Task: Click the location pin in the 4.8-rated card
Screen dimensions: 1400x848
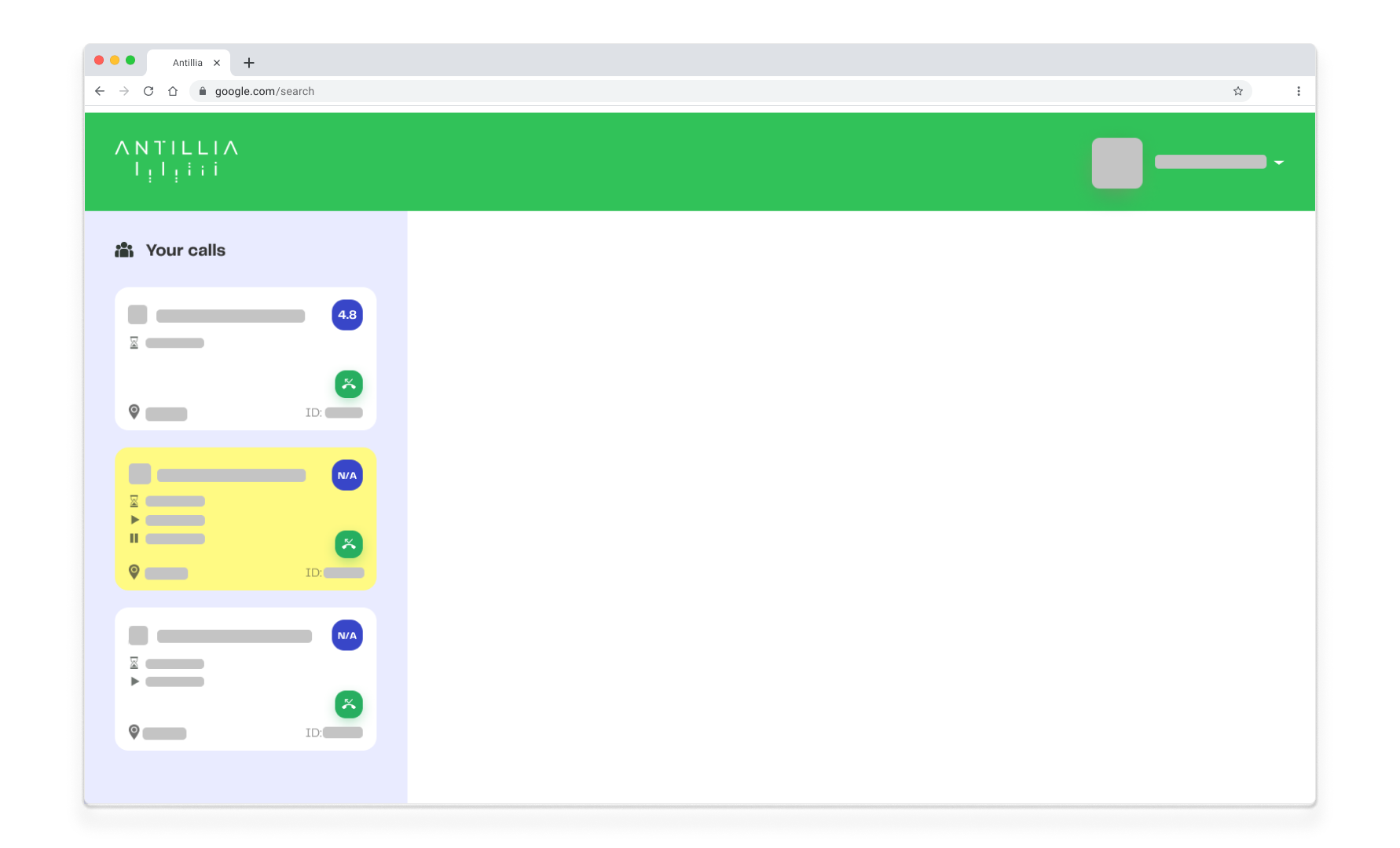Action: pyautogui.click(x=134, y=412)
